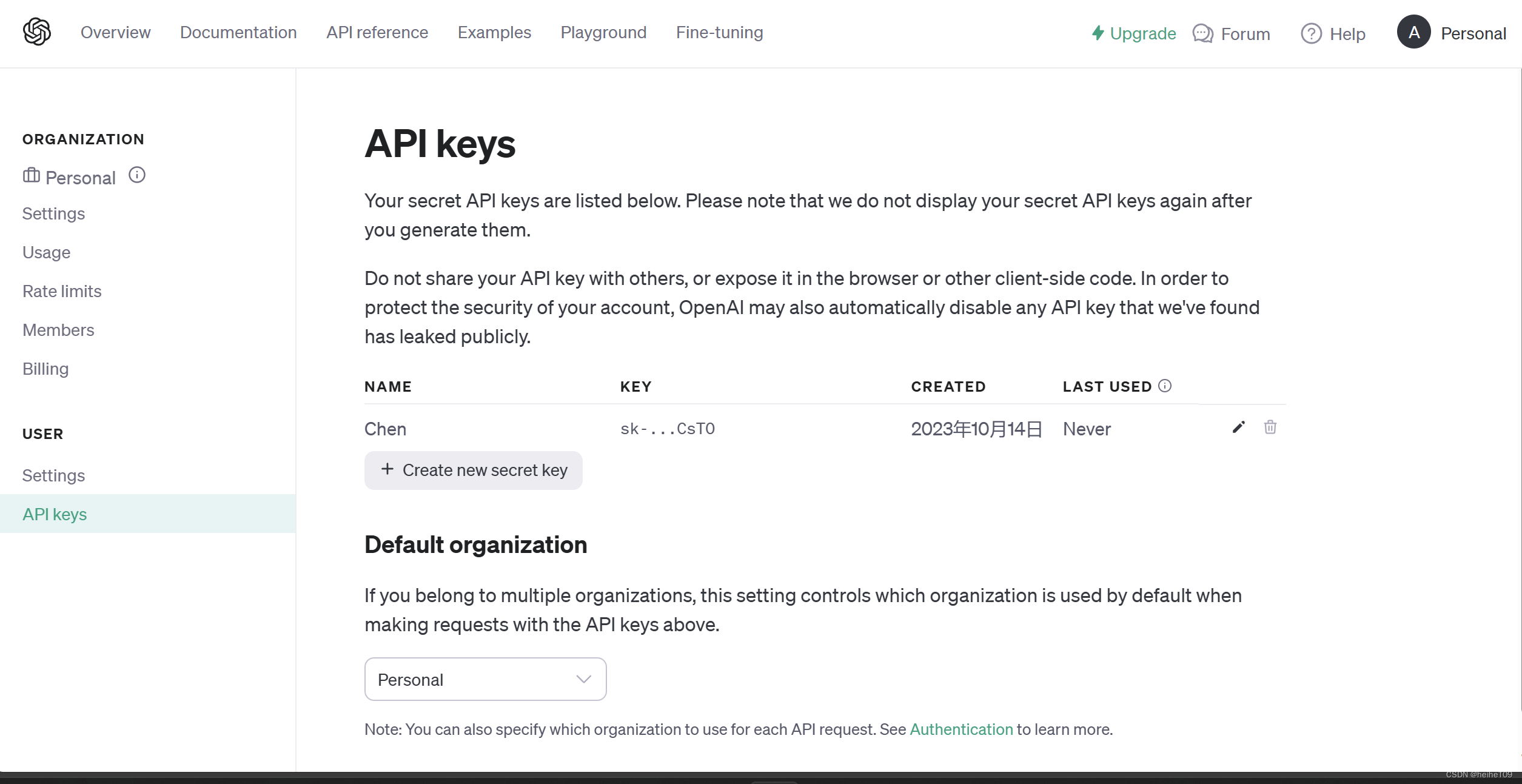Delete the Chen key with trash icon
The height and width of the screenshot is (784, 1522).
point(1270,427)
